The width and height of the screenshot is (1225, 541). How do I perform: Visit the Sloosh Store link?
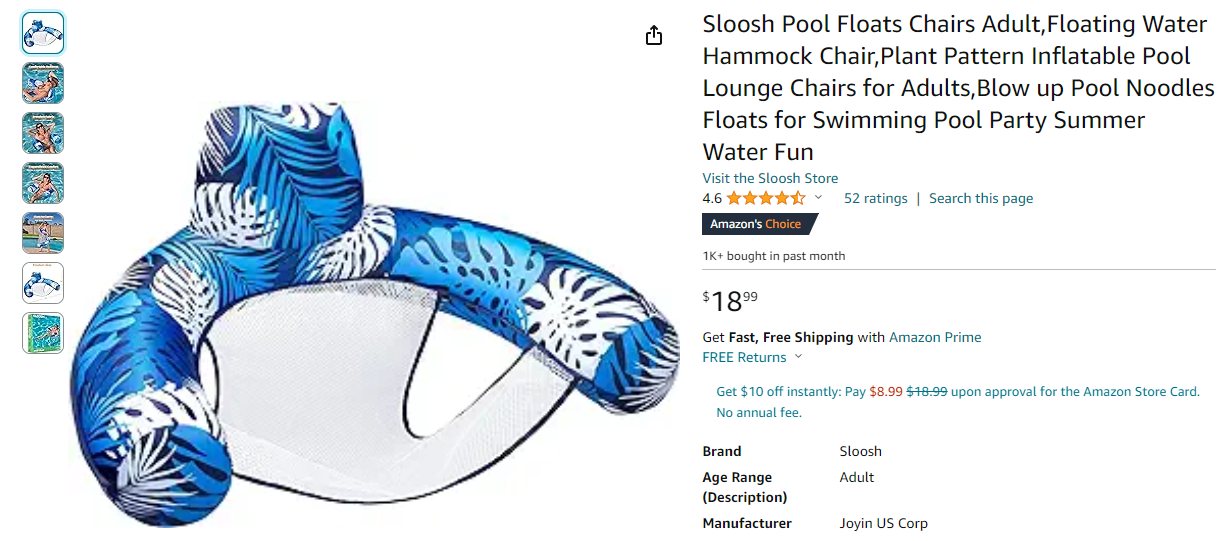(x=770, y=178)
